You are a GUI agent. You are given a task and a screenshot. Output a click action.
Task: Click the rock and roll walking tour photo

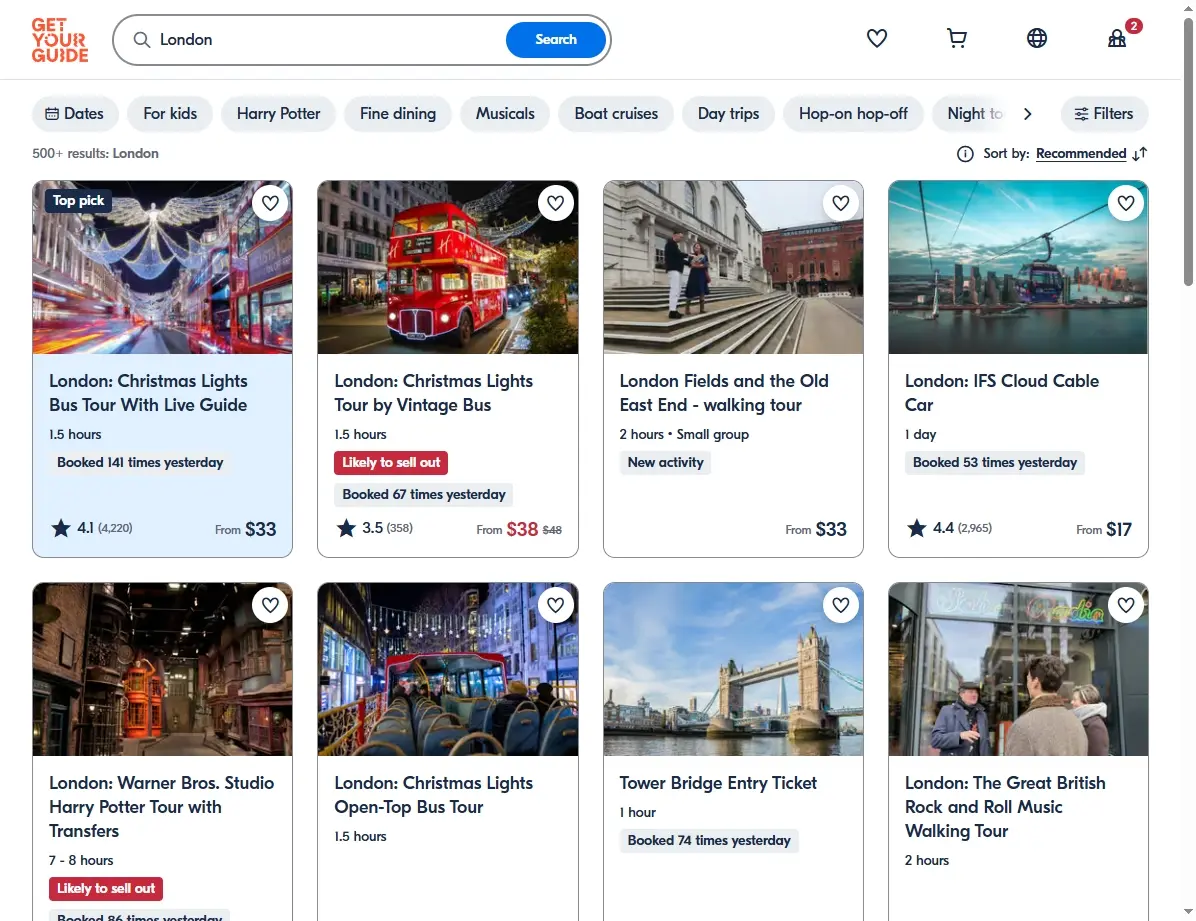(1018, 669)
